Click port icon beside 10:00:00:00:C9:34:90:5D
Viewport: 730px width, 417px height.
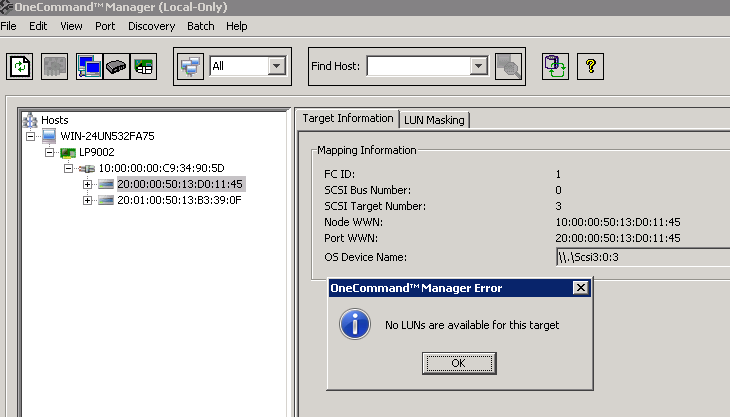87,168
